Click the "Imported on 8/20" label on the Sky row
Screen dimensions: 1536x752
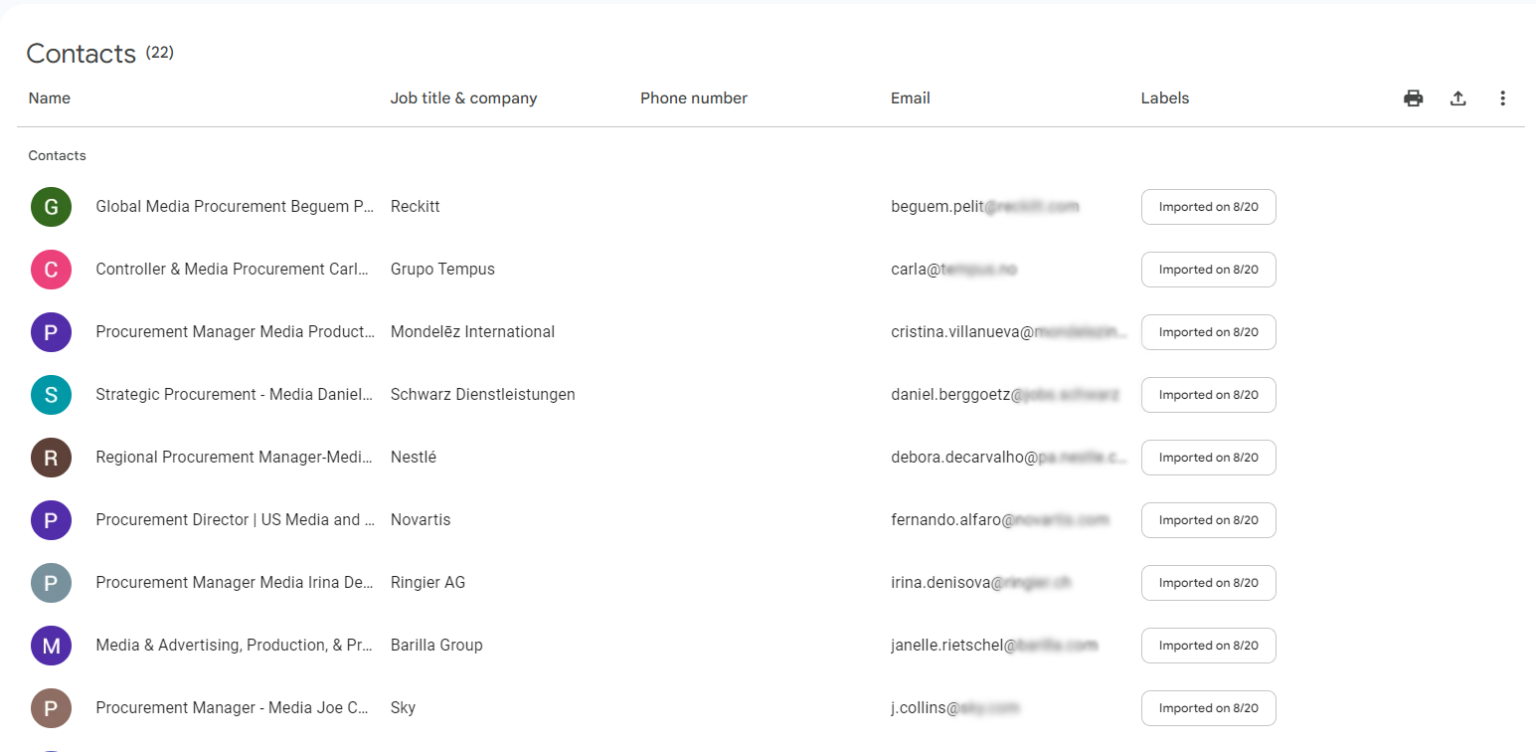coord(1208,707)
